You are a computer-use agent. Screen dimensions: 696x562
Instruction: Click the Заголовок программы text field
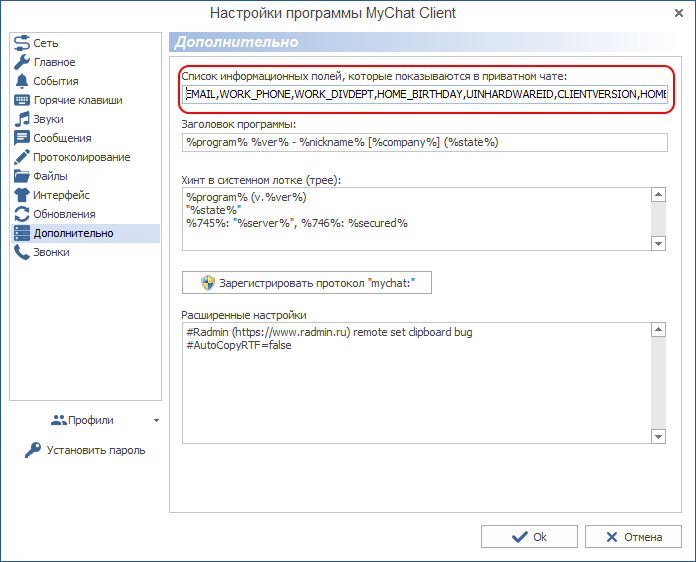pos(425,142)
